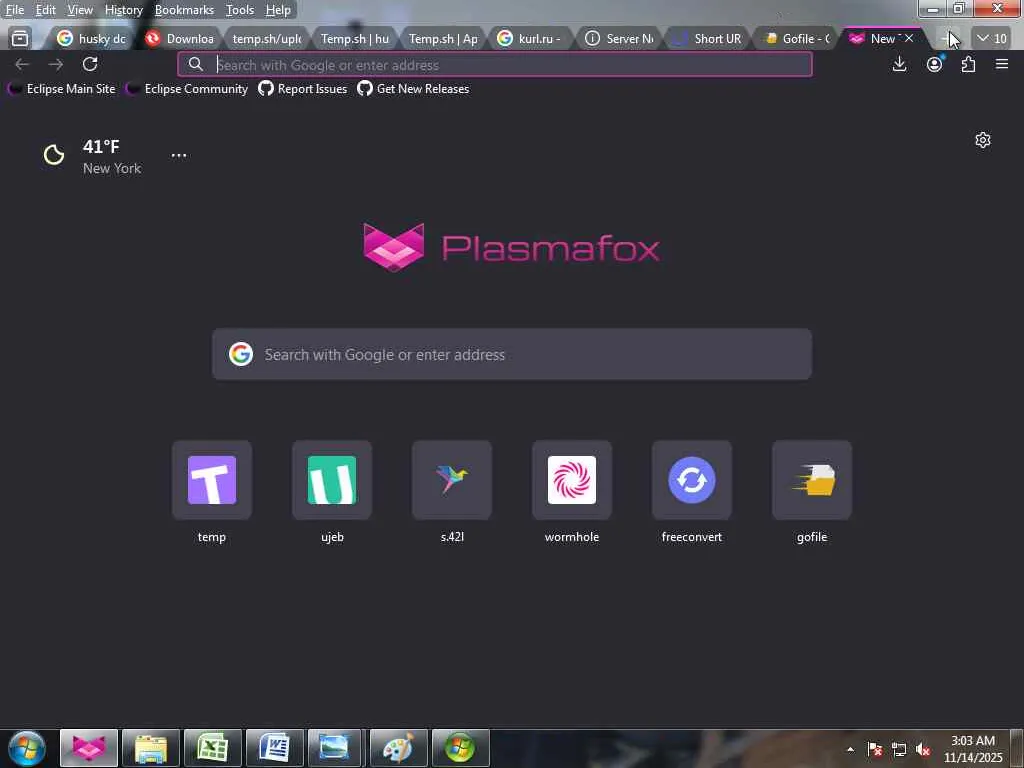The width and height of the screenshot is (1024, 768).
Task: Open the Edit menu
Action: click(x=45, y=10)
